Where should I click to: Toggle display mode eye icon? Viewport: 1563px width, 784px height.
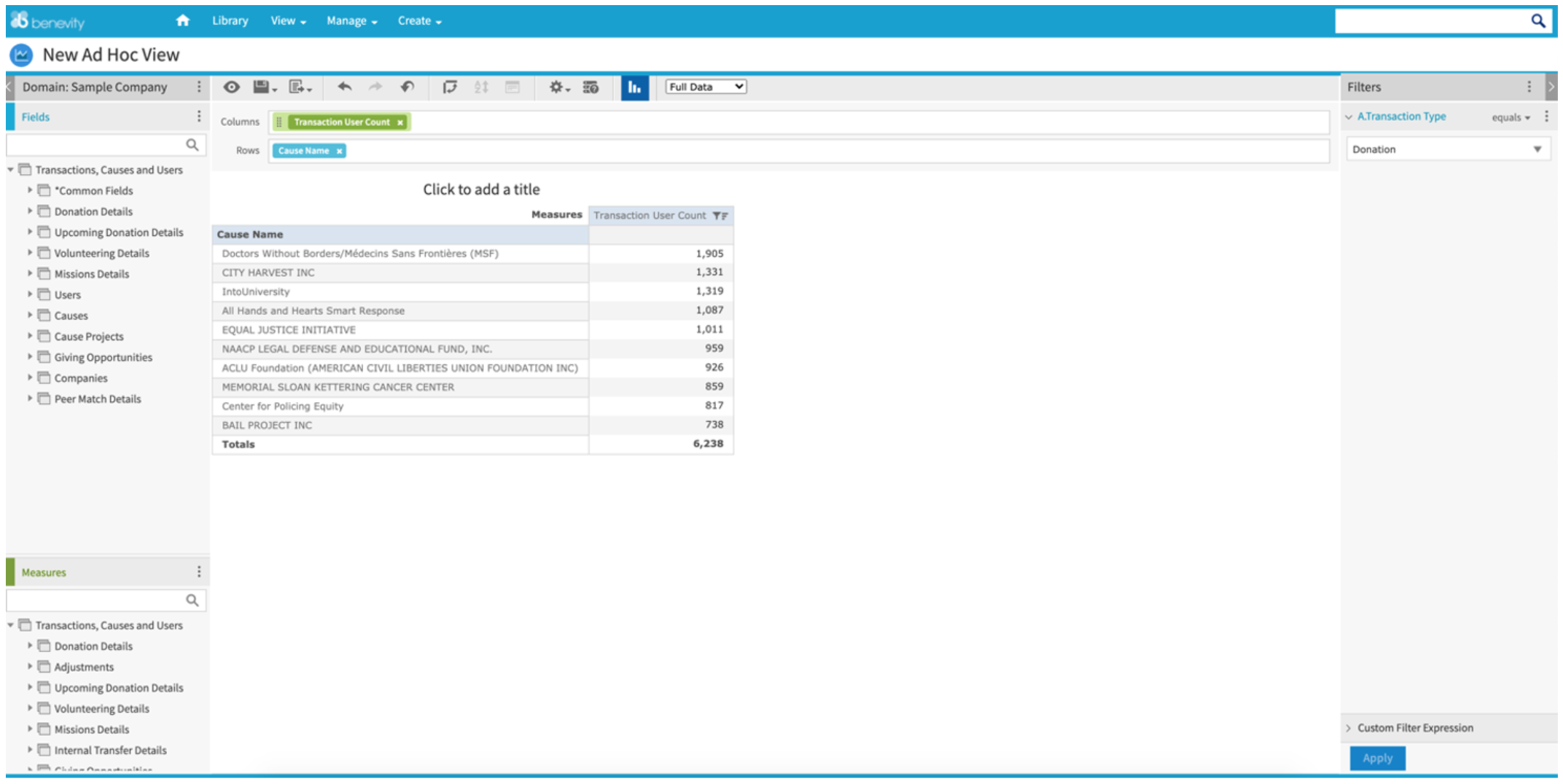[231, 87]
